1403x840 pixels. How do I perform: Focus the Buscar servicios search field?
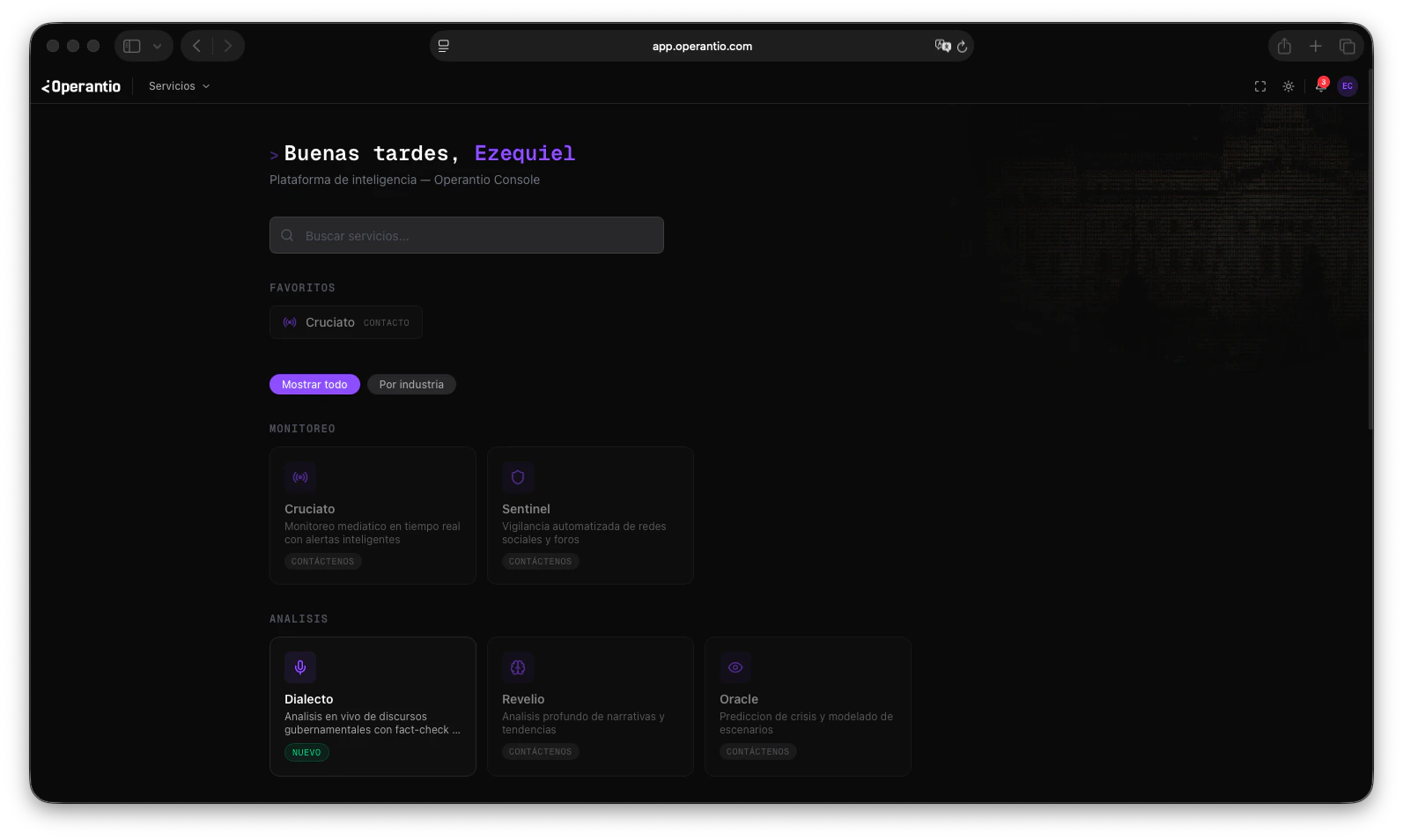pos(467,235)
